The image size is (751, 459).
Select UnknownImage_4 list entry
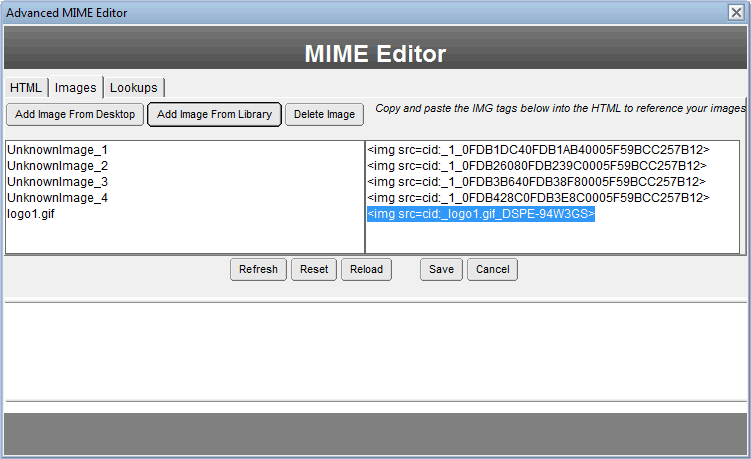[x=57, y=198]
